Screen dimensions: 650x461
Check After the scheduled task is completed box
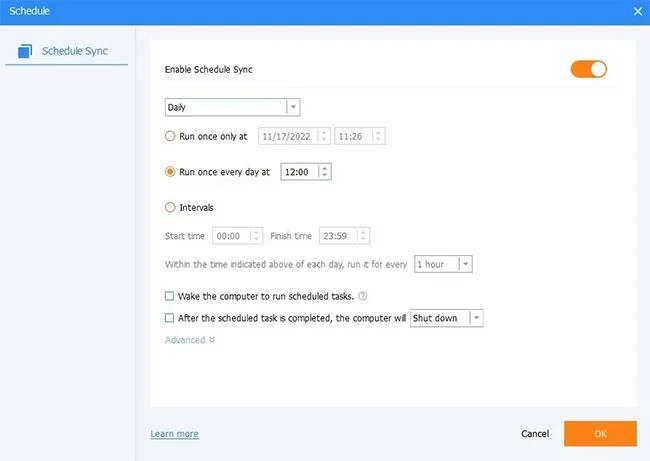[x=169, y=318]
